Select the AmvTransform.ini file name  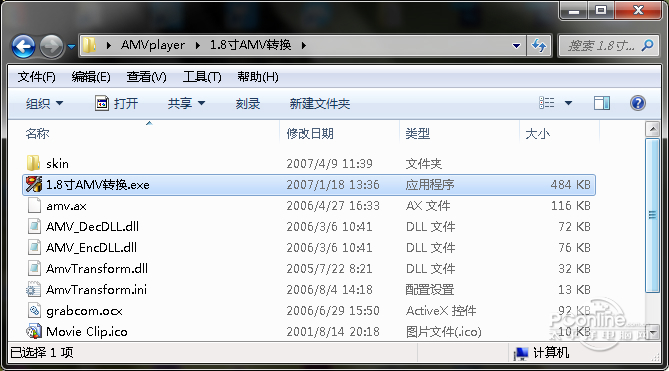[96, 290]
